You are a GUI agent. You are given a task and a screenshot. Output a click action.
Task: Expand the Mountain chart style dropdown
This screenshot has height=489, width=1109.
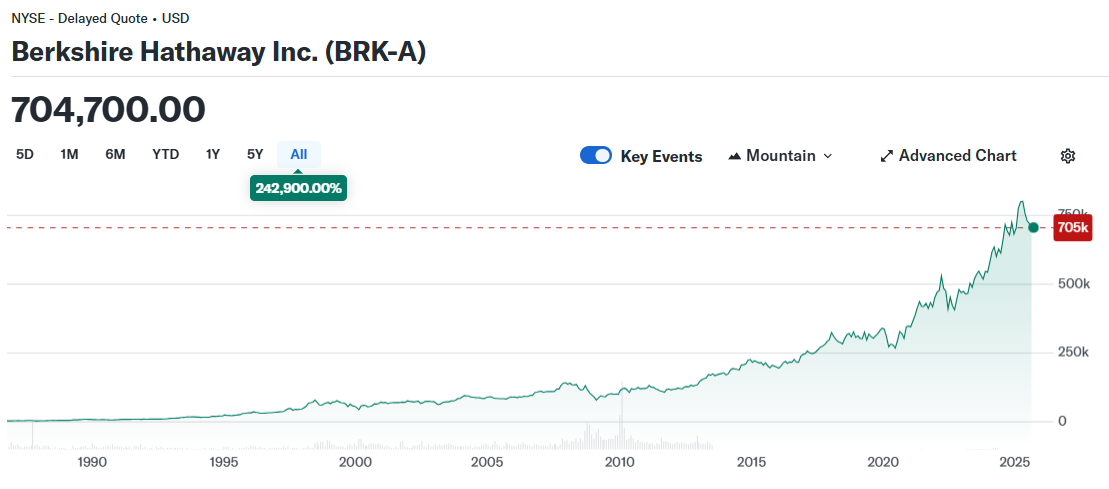[780, 156]
